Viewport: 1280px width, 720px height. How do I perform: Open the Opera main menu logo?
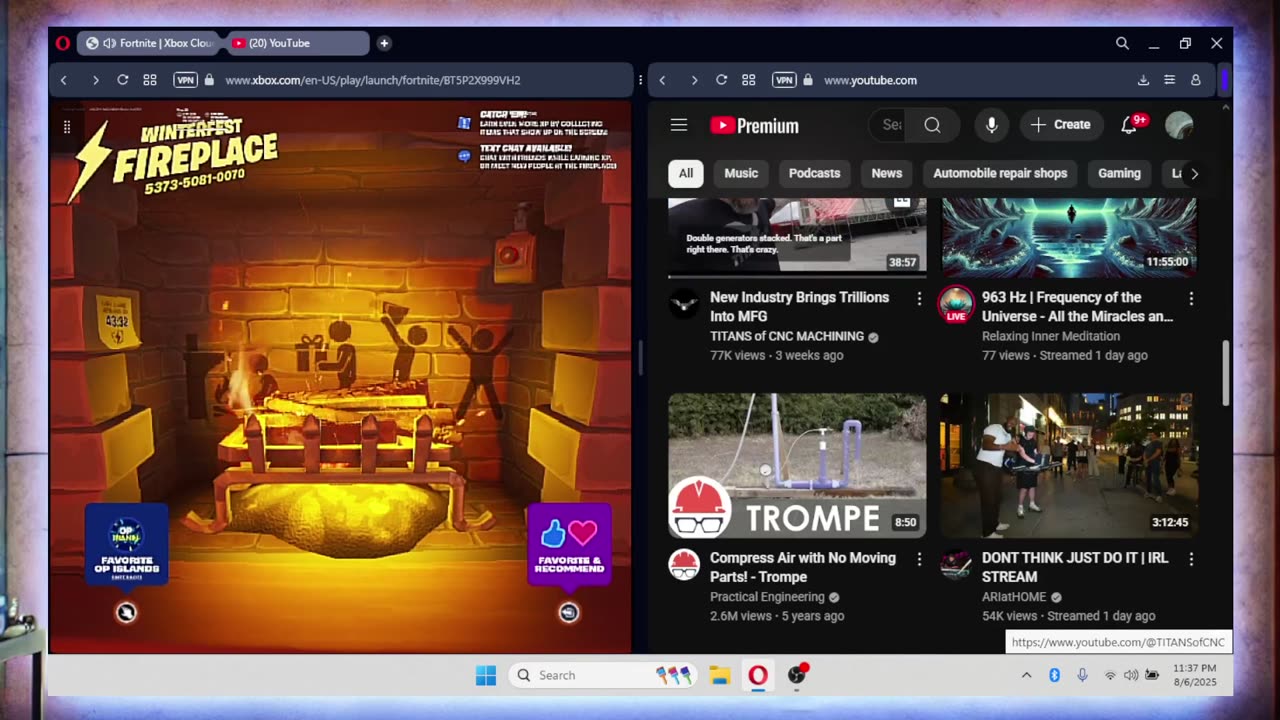coord(62,43)
